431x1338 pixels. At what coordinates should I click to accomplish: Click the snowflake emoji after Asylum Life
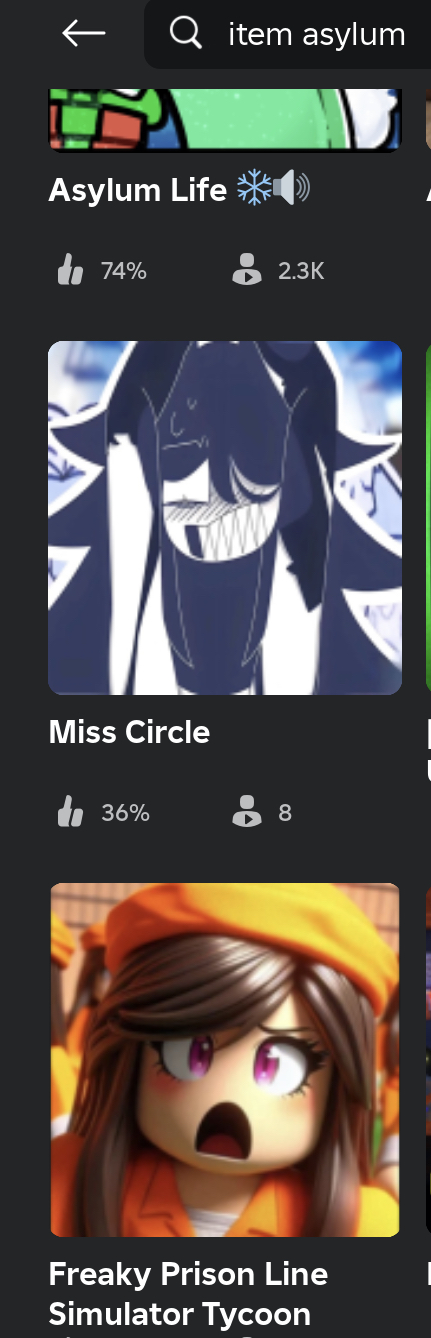pyautogui.click(x=254, y=188)
